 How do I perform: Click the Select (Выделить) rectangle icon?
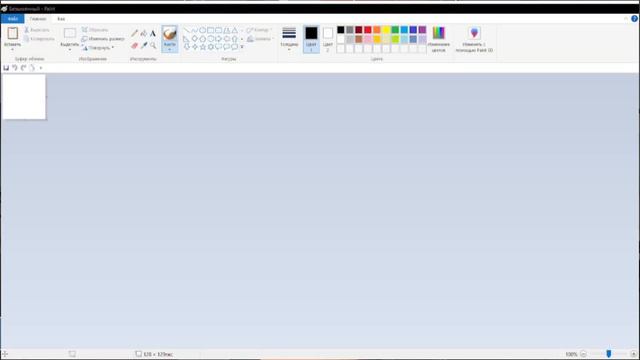[70, 33]
